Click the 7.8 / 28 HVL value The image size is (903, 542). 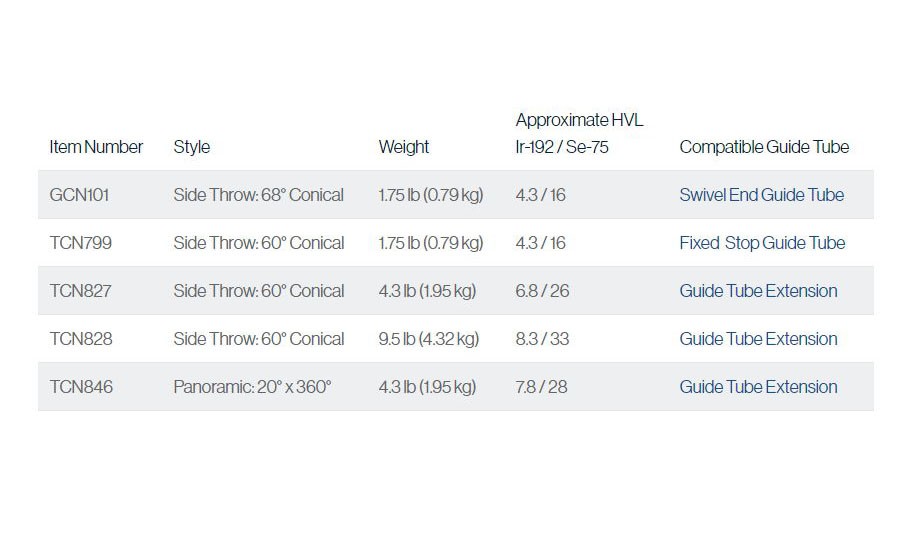541,386
